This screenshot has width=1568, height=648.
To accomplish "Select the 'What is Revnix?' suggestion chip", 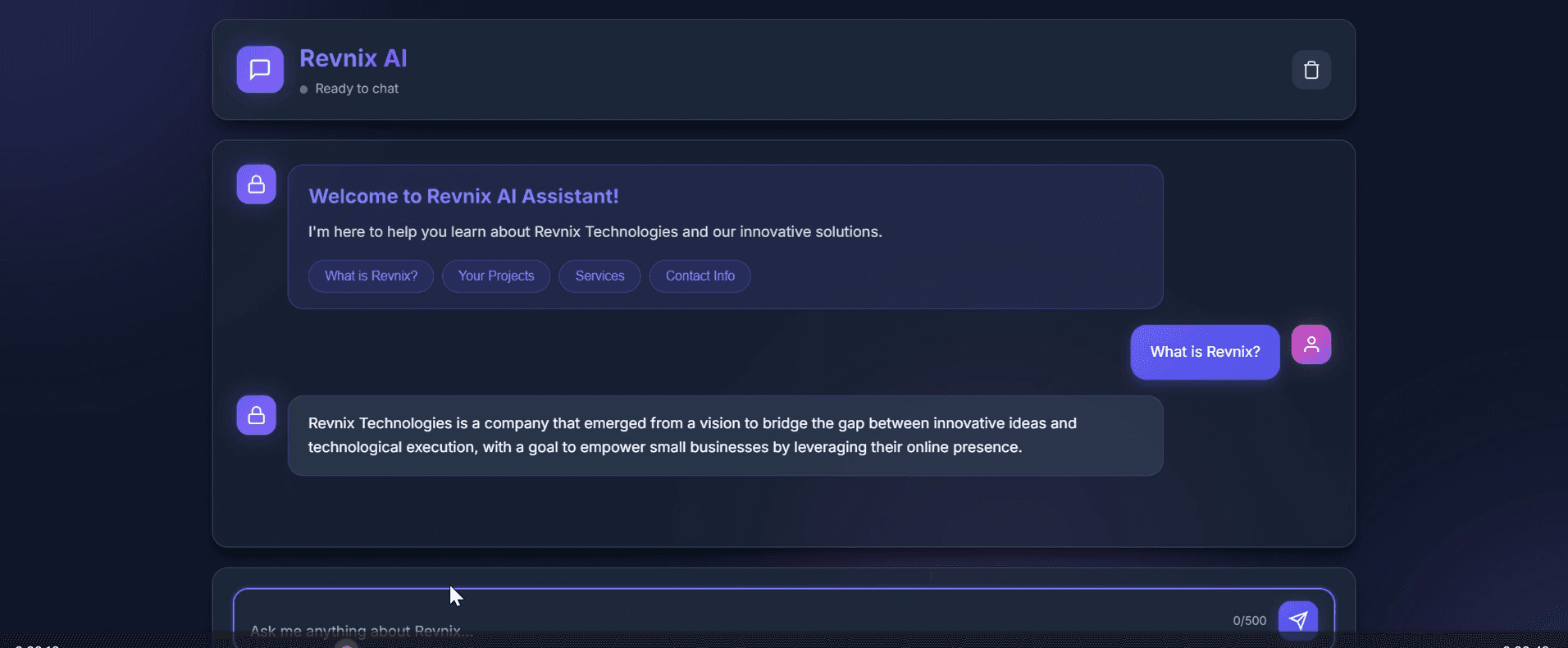I will click(x=370, y=276).
